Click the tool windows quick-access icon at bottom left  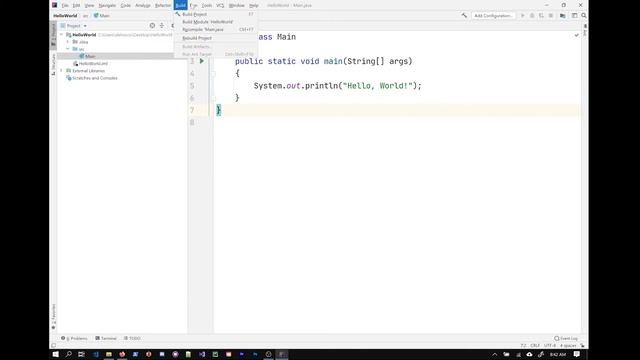click(53, 345)
